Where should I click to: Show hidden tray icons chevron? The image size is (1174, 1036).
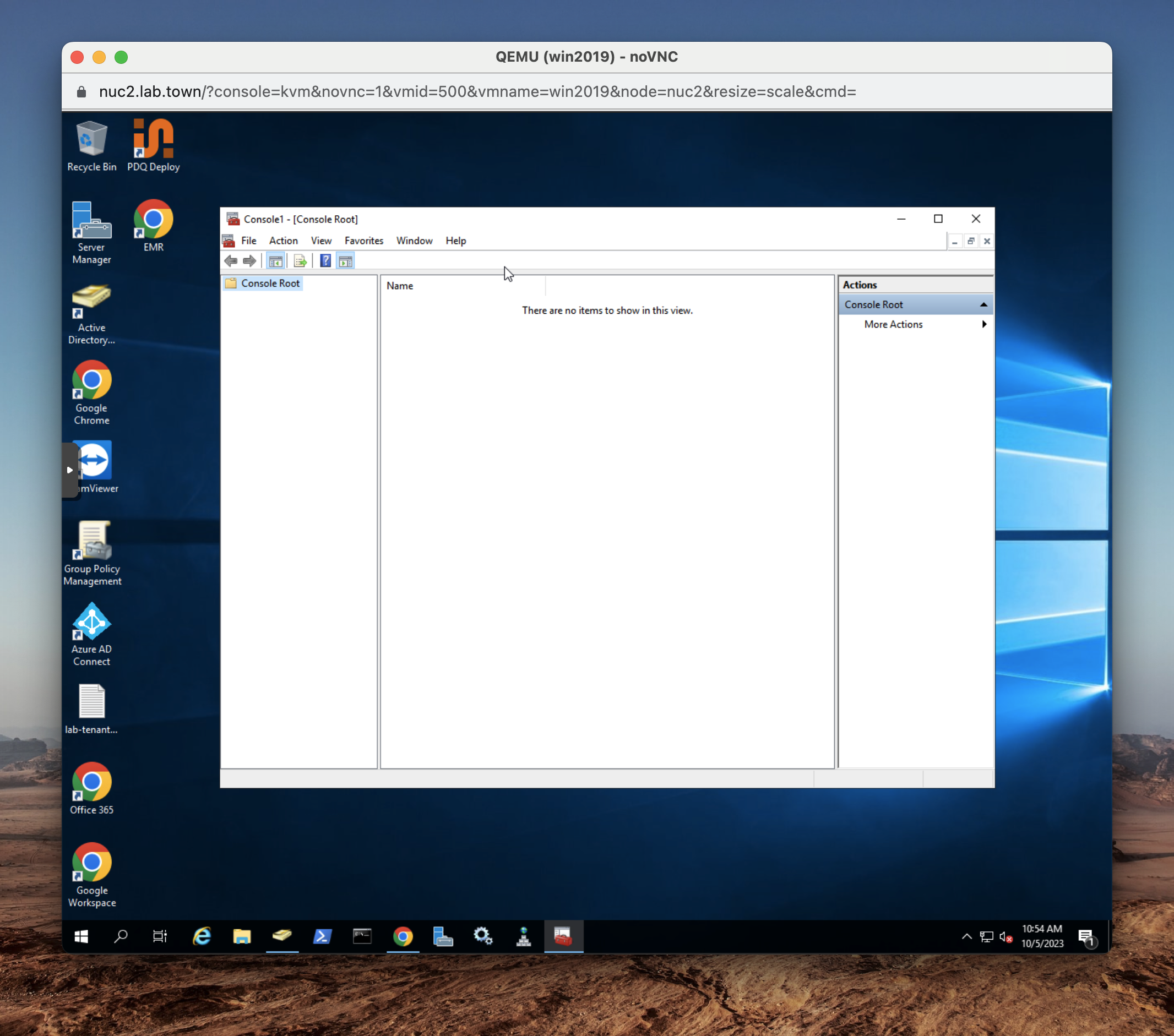[x=966, y=937]
